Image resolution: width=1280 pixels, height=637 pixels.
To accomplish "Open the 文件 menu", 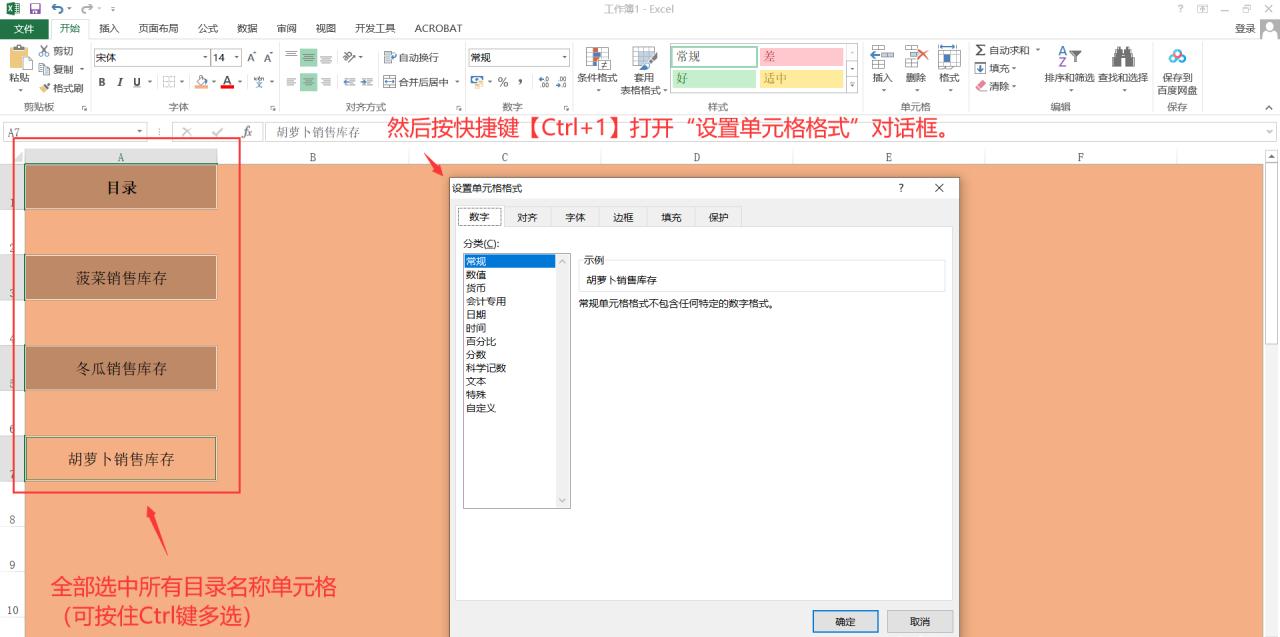I will point(23,28).
